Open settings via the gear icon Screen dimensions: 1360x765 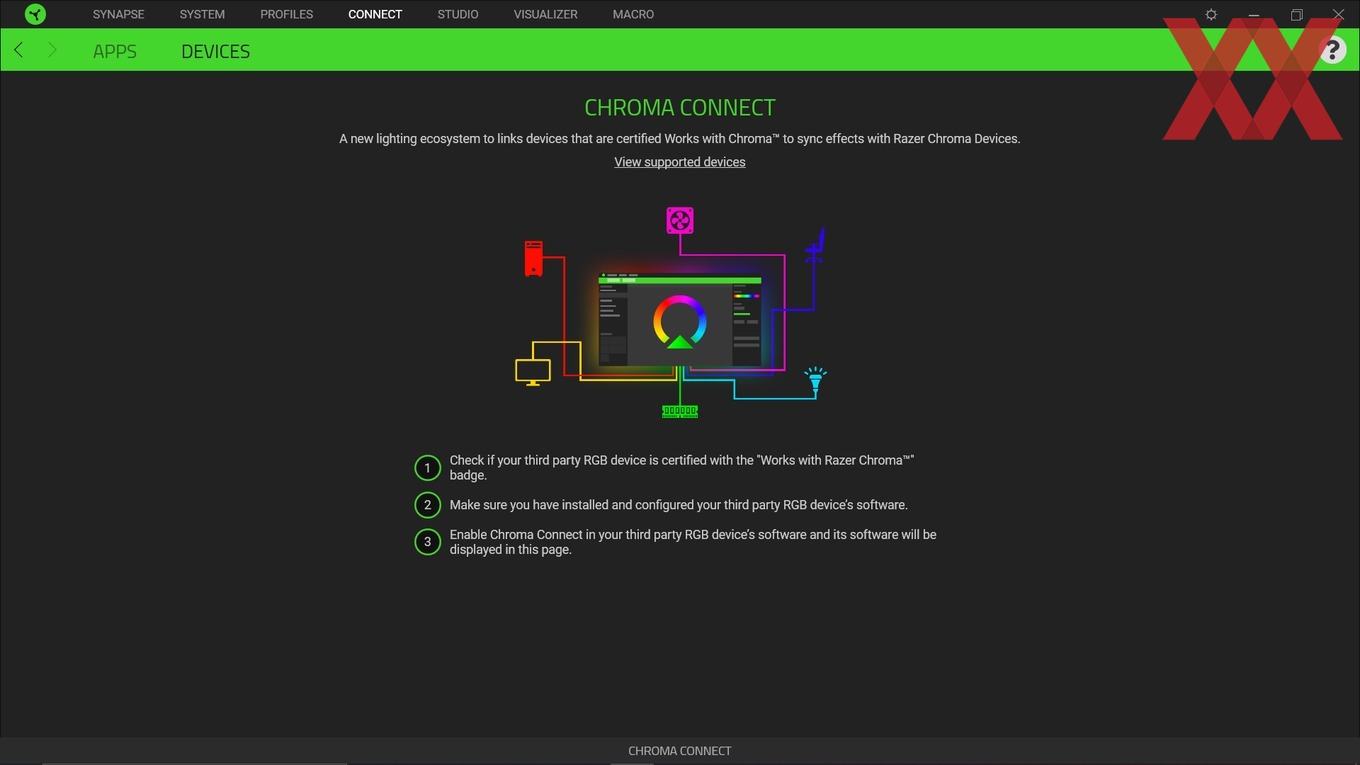point(1211,14)
